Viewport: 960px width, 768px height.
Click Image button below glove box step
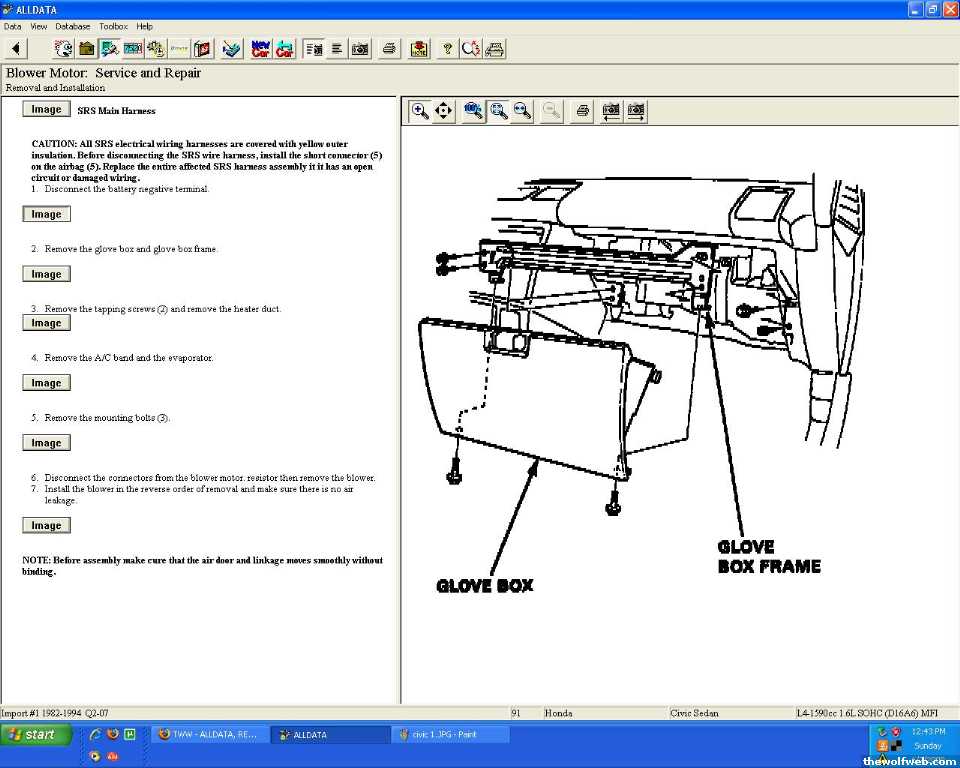coord(46,274)
